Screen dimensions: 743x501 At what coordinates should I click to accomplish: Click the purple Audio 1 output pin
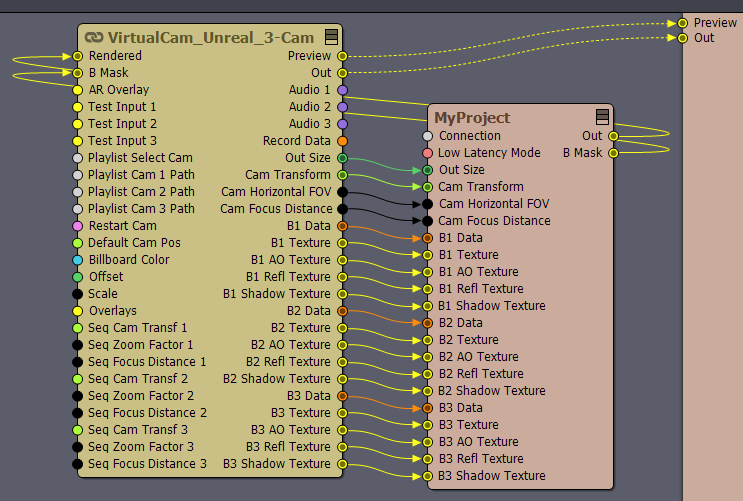(x=342, y=90)
